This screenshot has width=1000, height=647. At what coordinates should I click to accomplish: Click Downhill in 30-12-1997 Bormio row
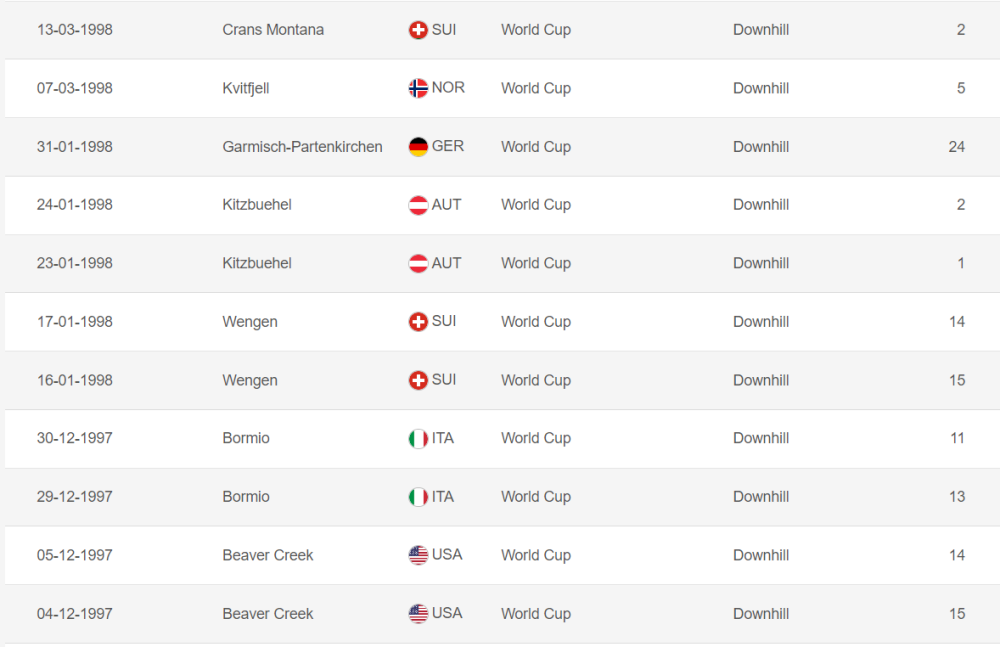(761, 439)
